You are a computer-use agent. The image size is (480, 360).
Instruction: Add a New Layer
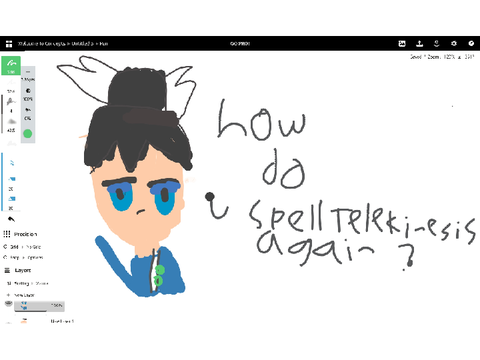[x=21, y=295]
